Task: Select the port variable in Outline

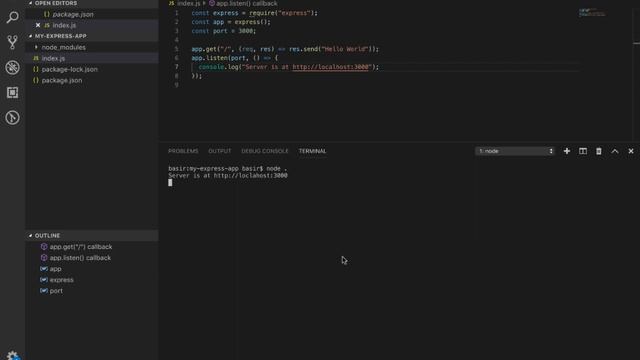Action: (56, 291)
